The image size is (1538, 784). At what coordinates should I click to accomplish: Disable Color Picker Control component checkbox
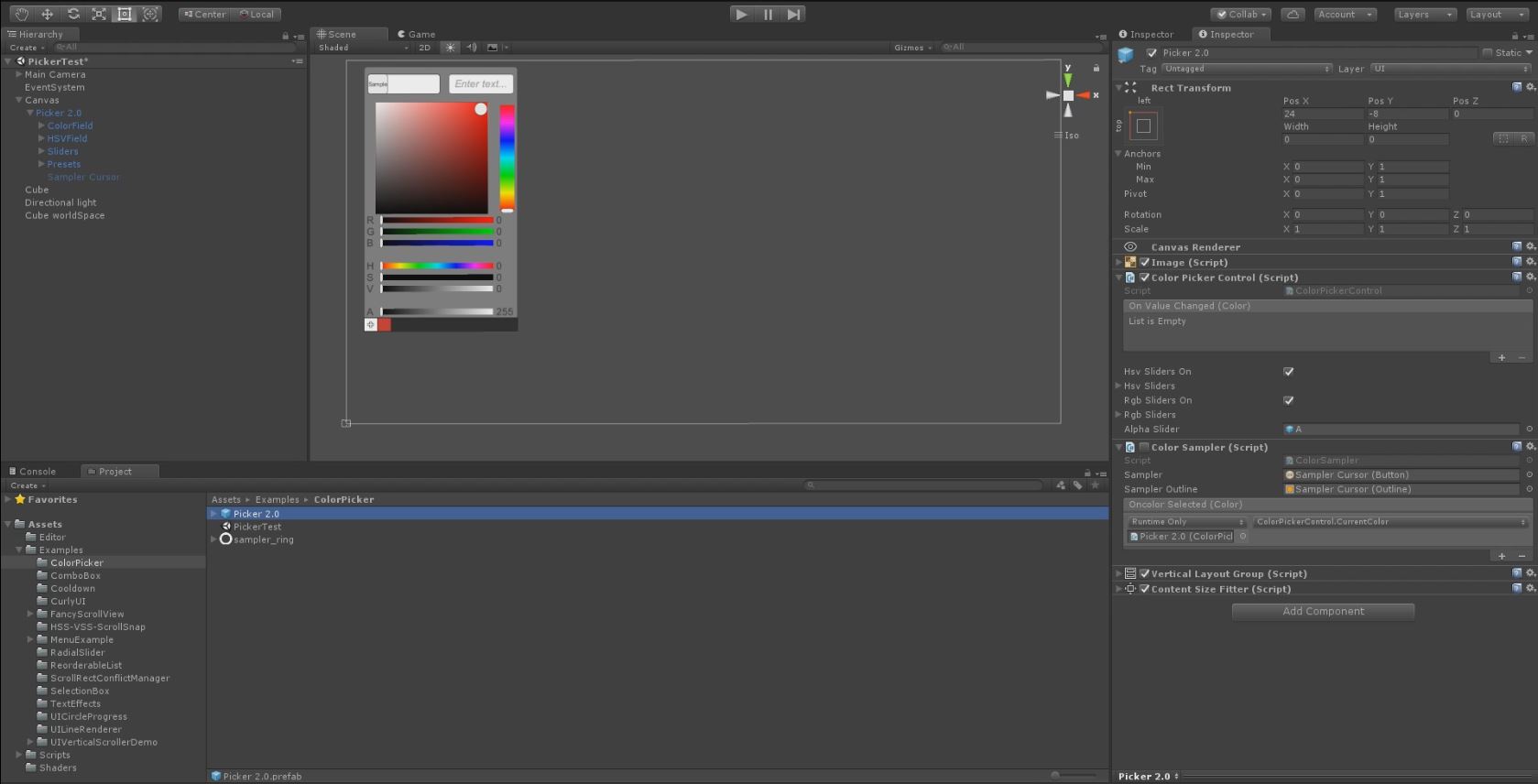[1144, 278]
